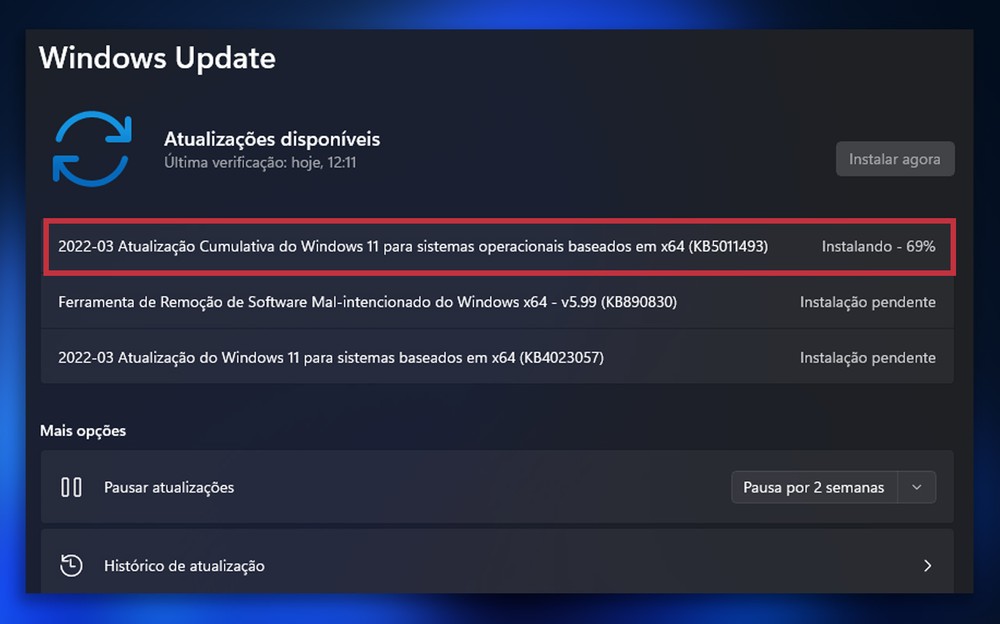The image size is (1000, 624).
Task: Click the blue sync arrows update icon
Action: point(92,149)
